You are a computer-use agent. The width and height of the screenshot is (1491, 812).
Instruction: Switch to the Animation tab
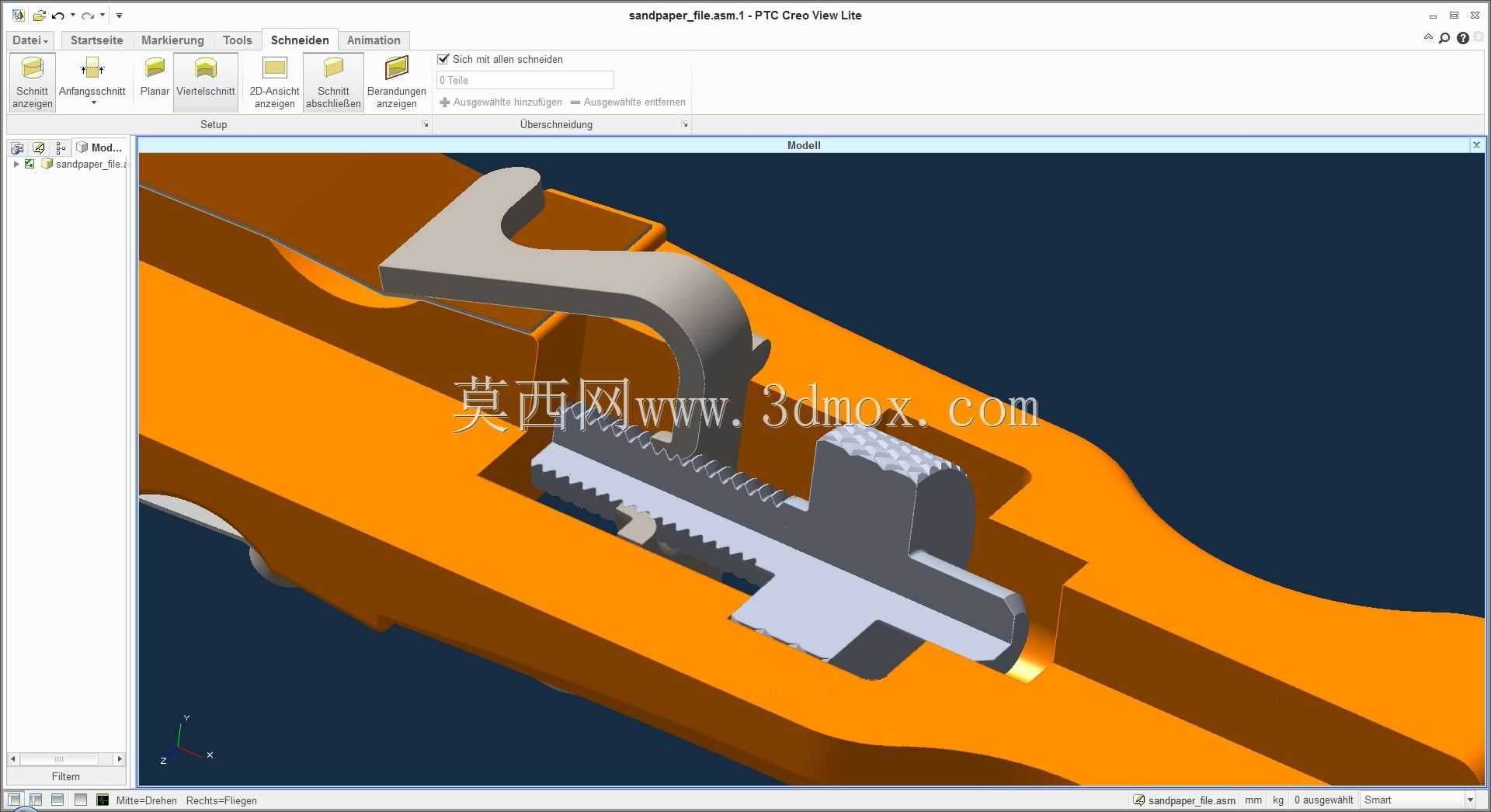pyautogui.click(x=374, y=40)
